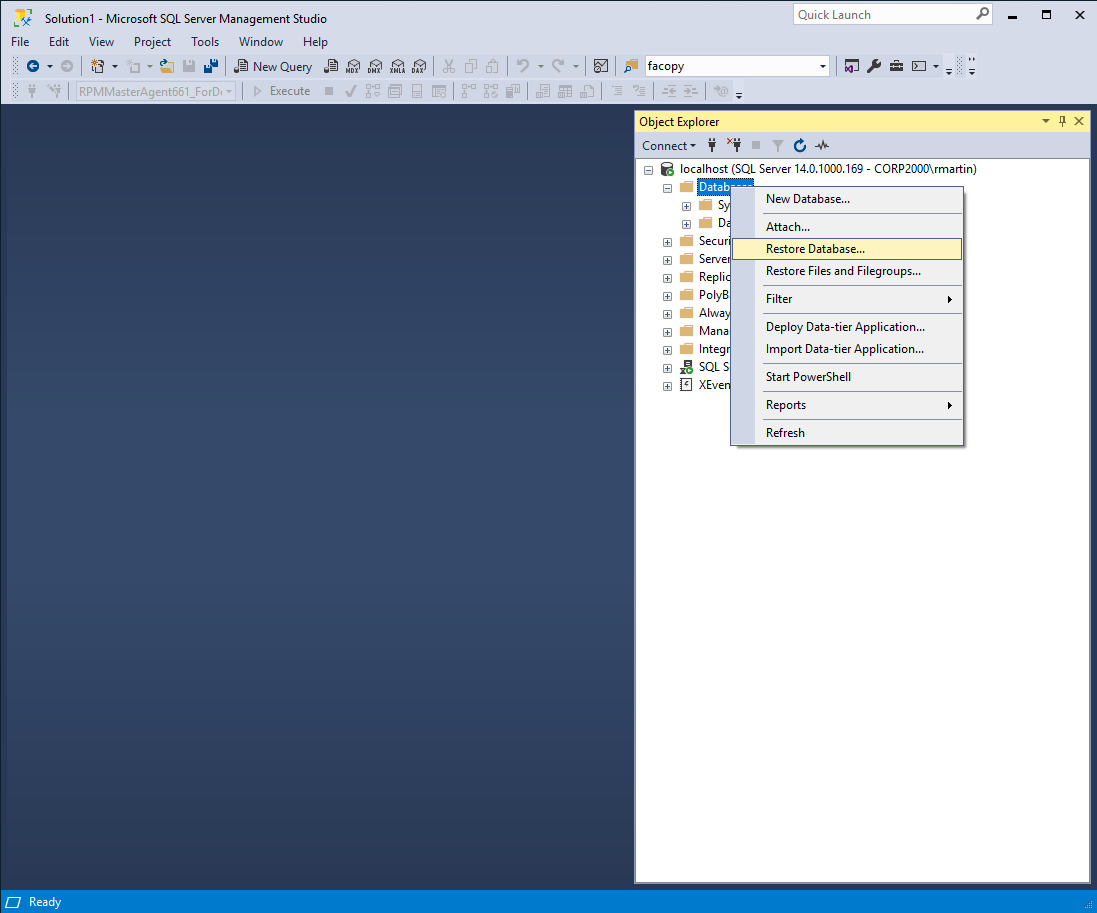This screenshot has height=913, width=1097.
Task: Click the Ready status bar text
Action: pos(45,902)
